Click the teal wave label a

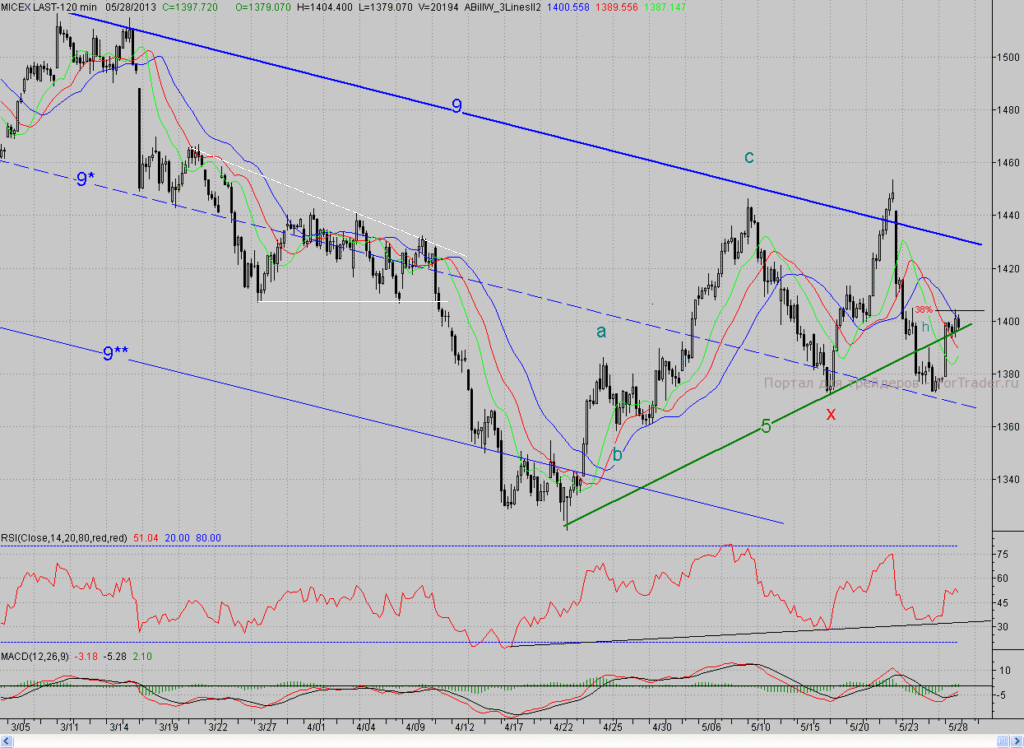click(x=601, y=332)
